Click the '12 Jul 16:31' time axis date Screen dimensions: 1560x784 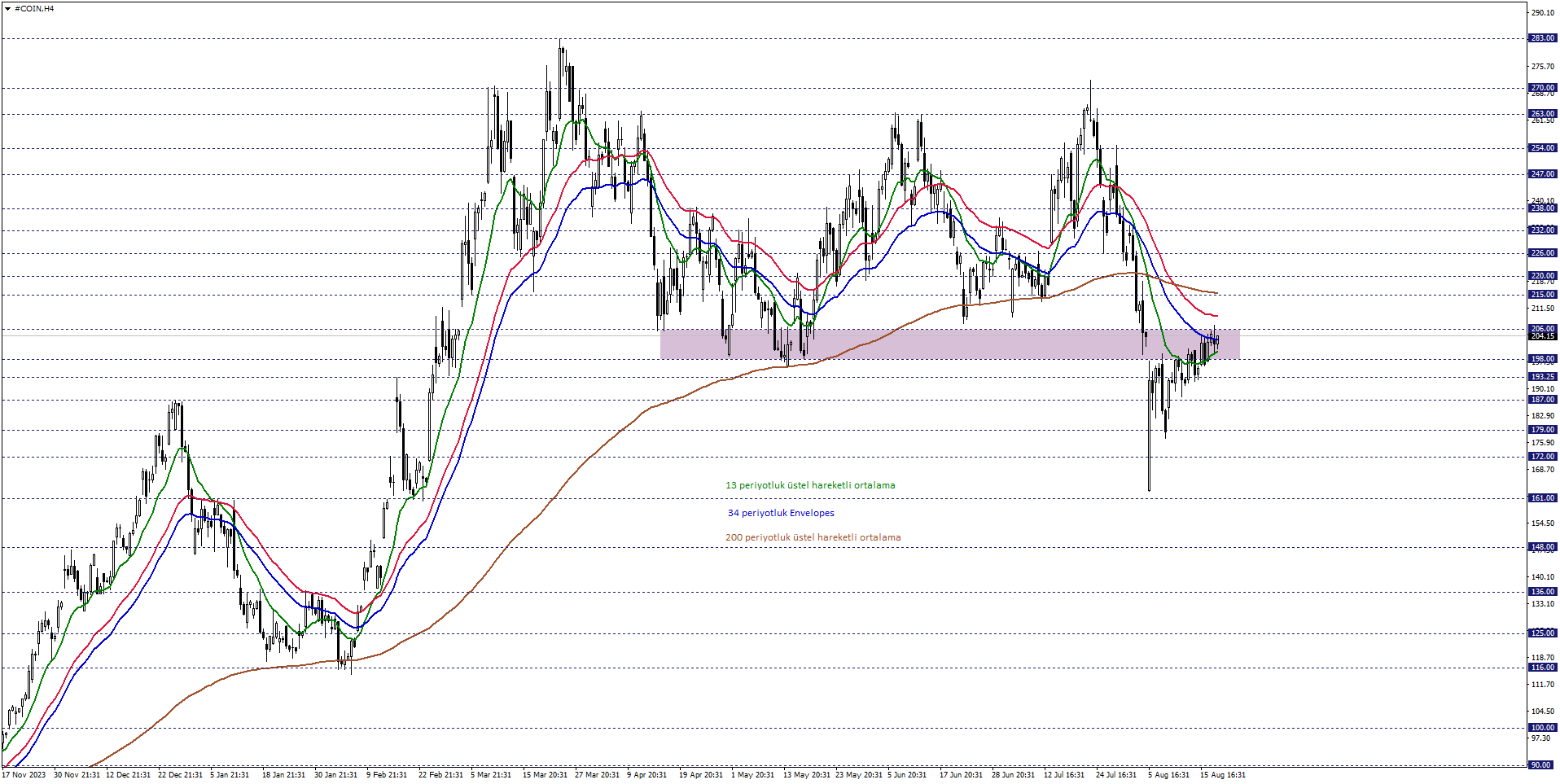[1064, 775]
